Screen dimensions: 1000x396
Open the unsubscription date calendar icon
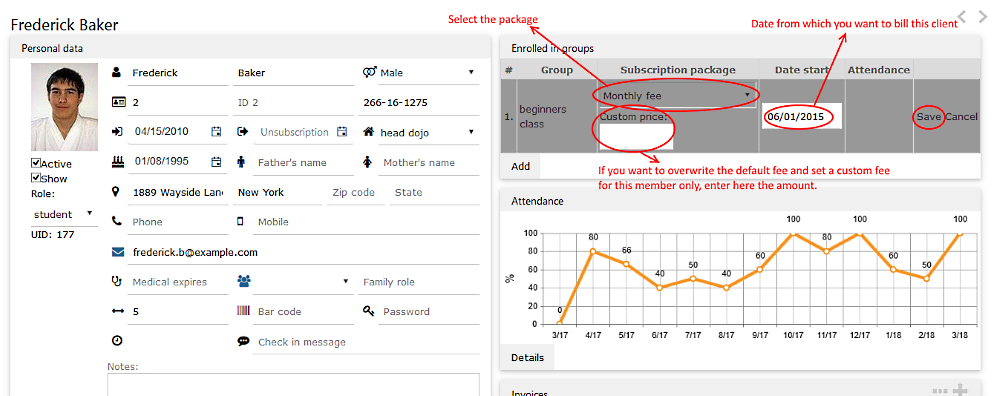342,131
